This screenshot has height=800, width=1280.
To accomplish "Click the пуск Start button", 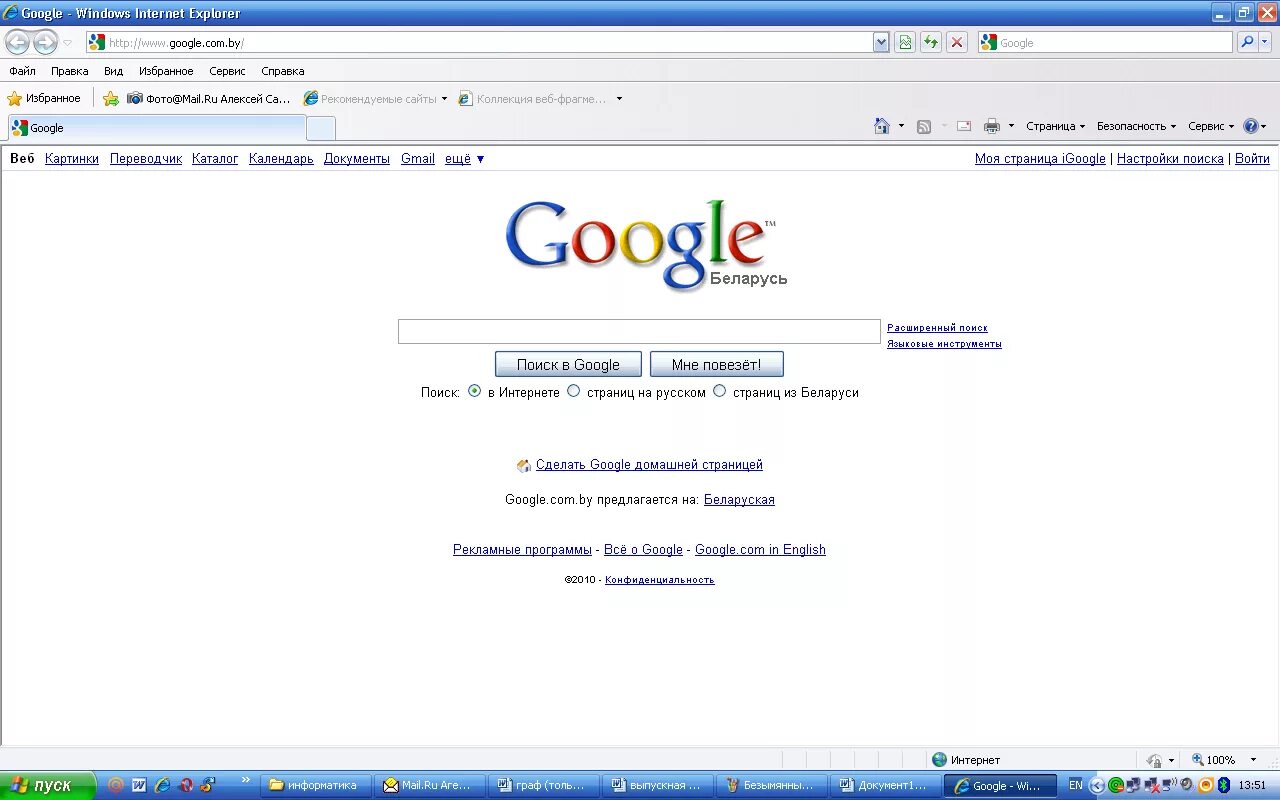I will pyautogui.click(x=47, y=785).
